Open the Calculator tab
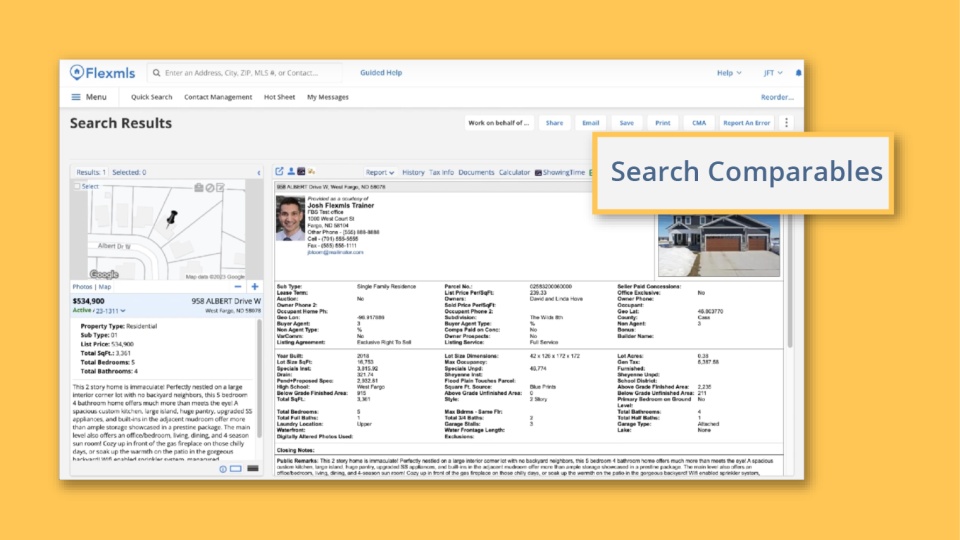The height and width of the screenshot is (540, 960). (514, 173)
